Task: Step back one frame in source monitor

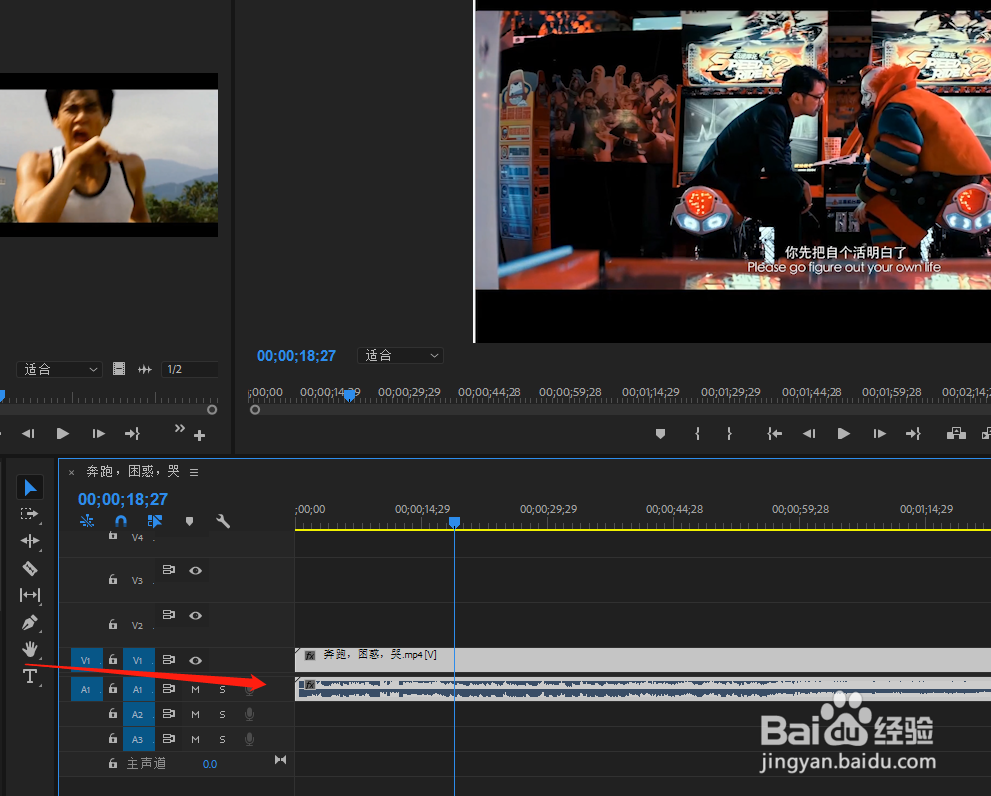Action: point(28,434)
